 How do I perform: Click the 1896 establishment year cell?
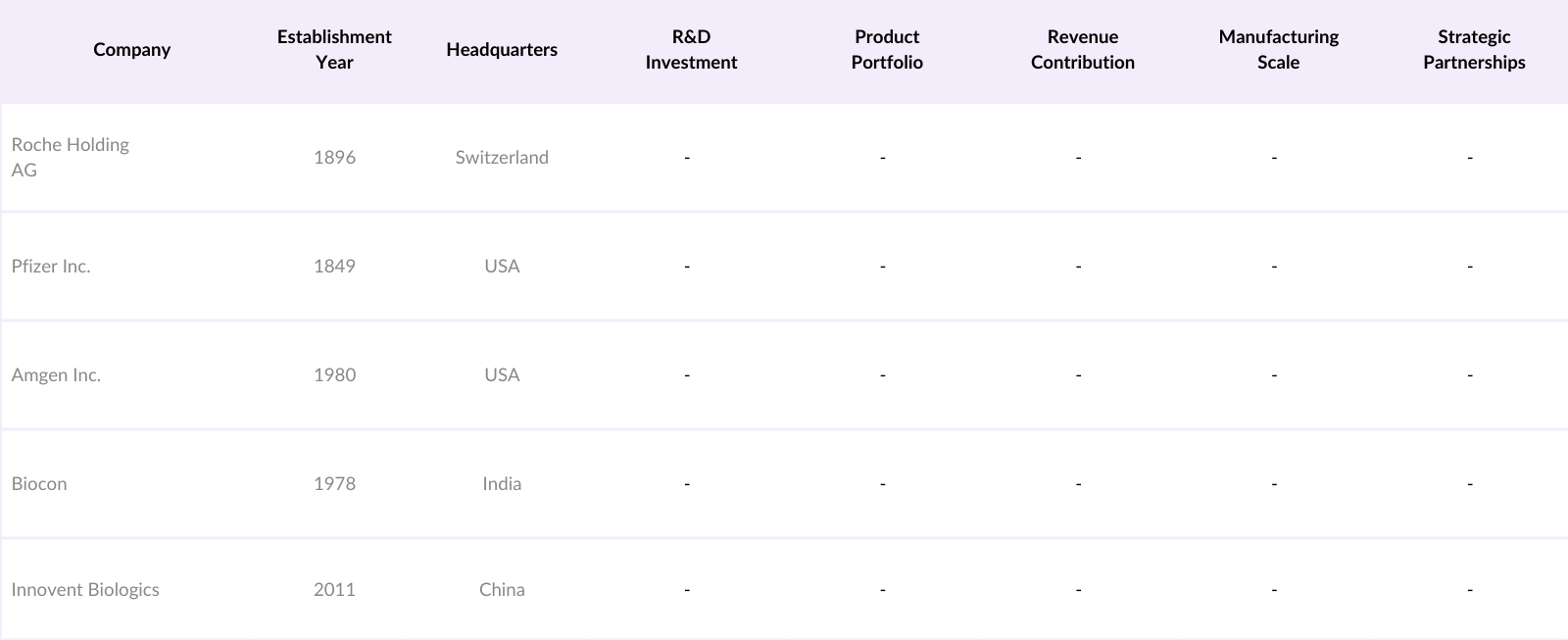click(334, 158)
